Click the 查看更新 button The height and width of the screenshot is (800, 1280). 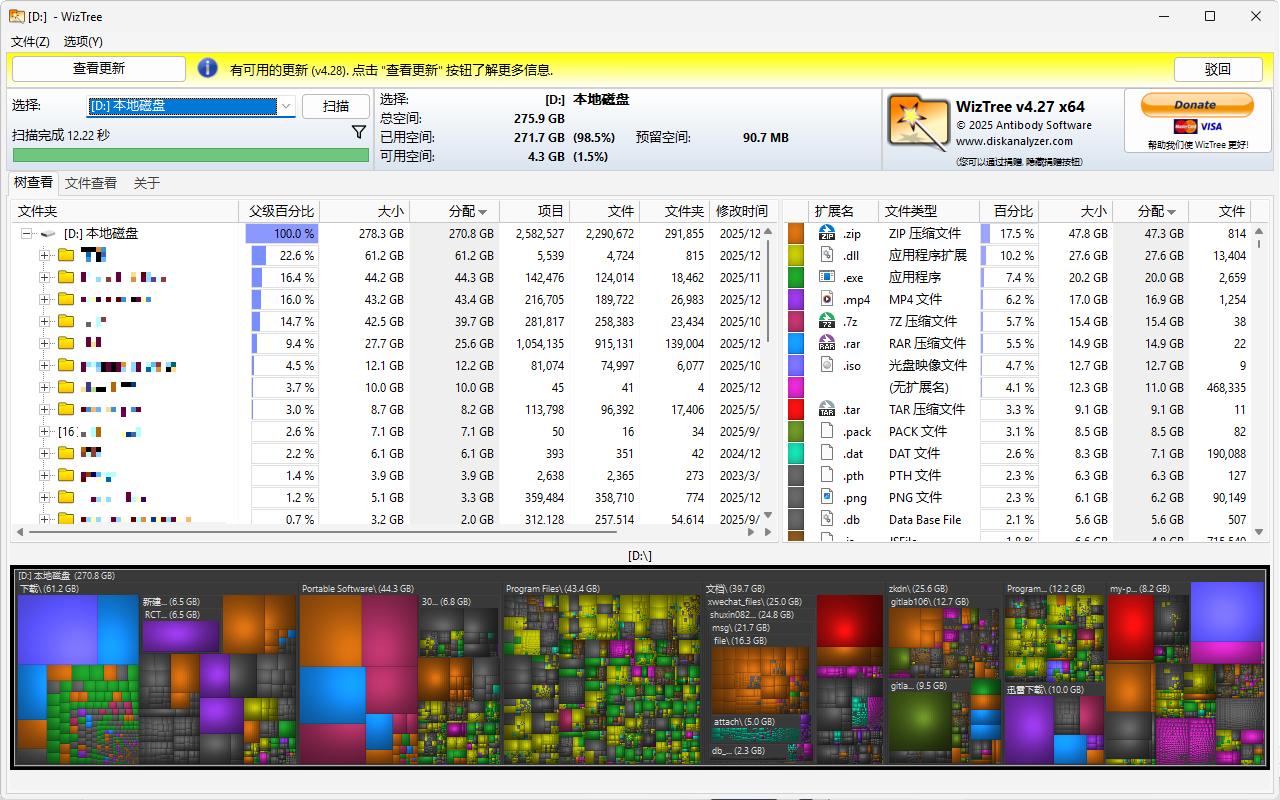coord(99,69)
